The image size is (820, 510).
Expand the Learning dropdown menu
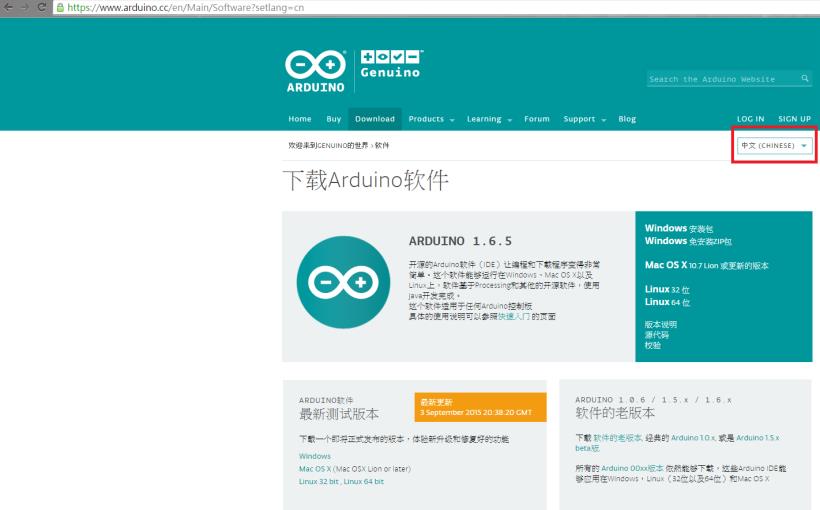coord(489,119)
